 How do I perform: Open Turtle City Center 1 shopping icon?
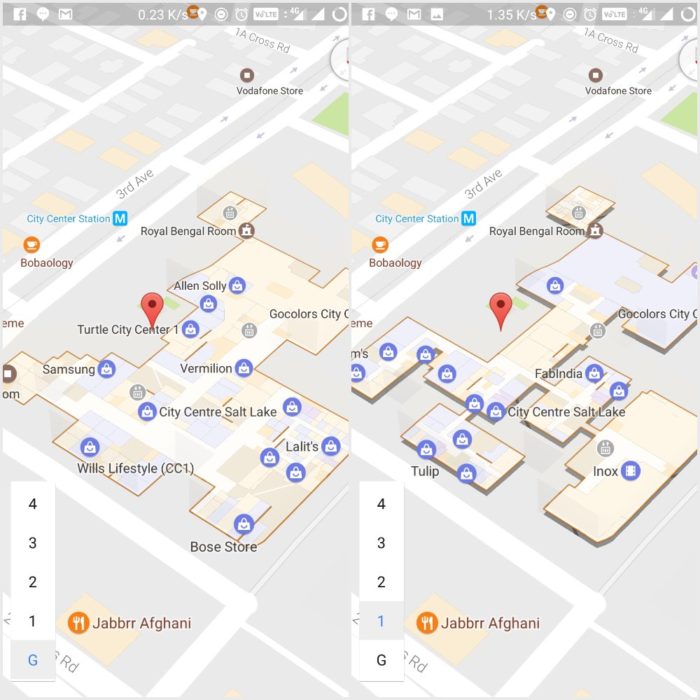pos(191,329)
